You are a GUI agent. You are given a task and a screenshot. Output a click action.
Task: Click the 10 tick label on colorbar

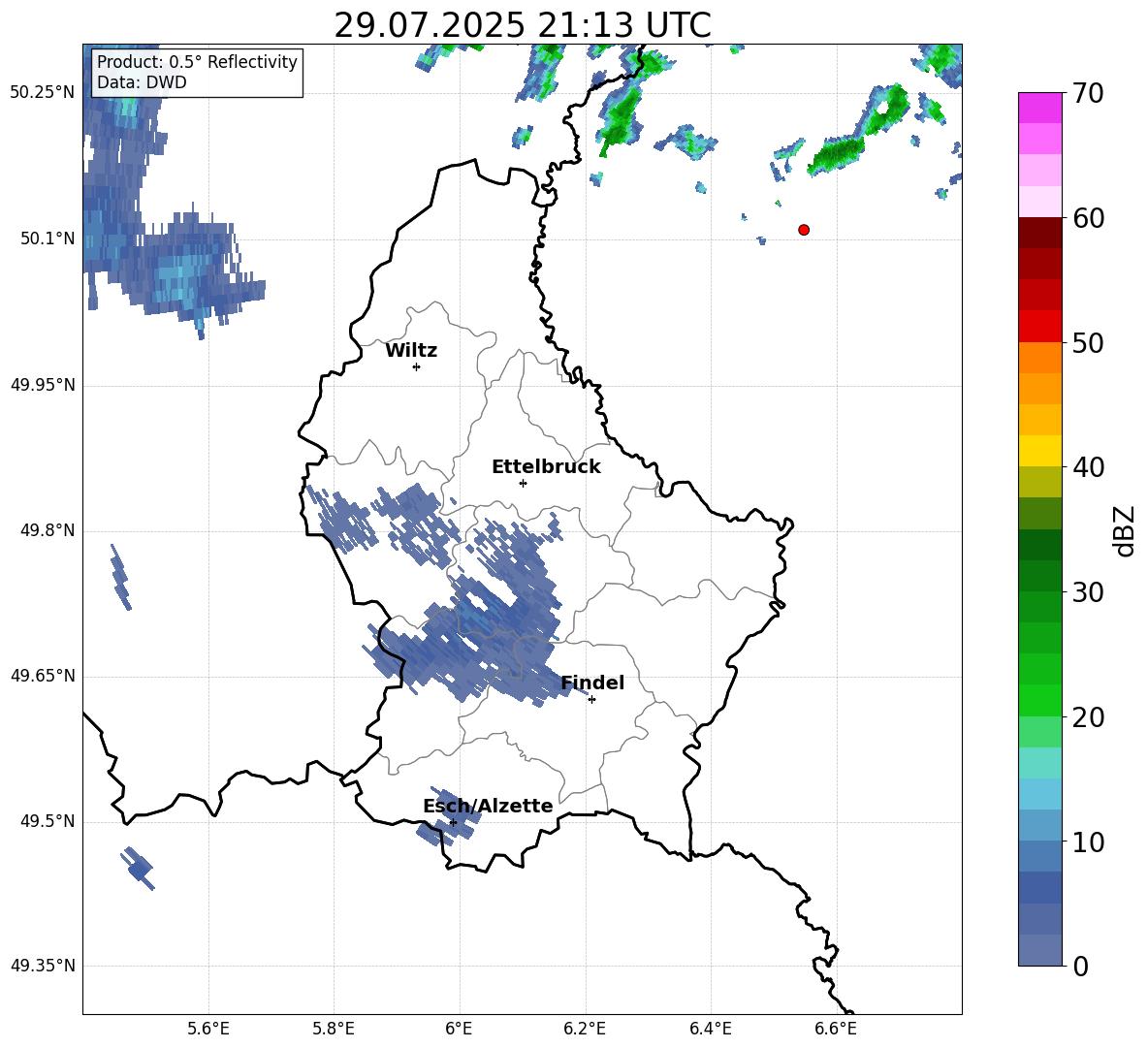click(x=1088, y=842)
